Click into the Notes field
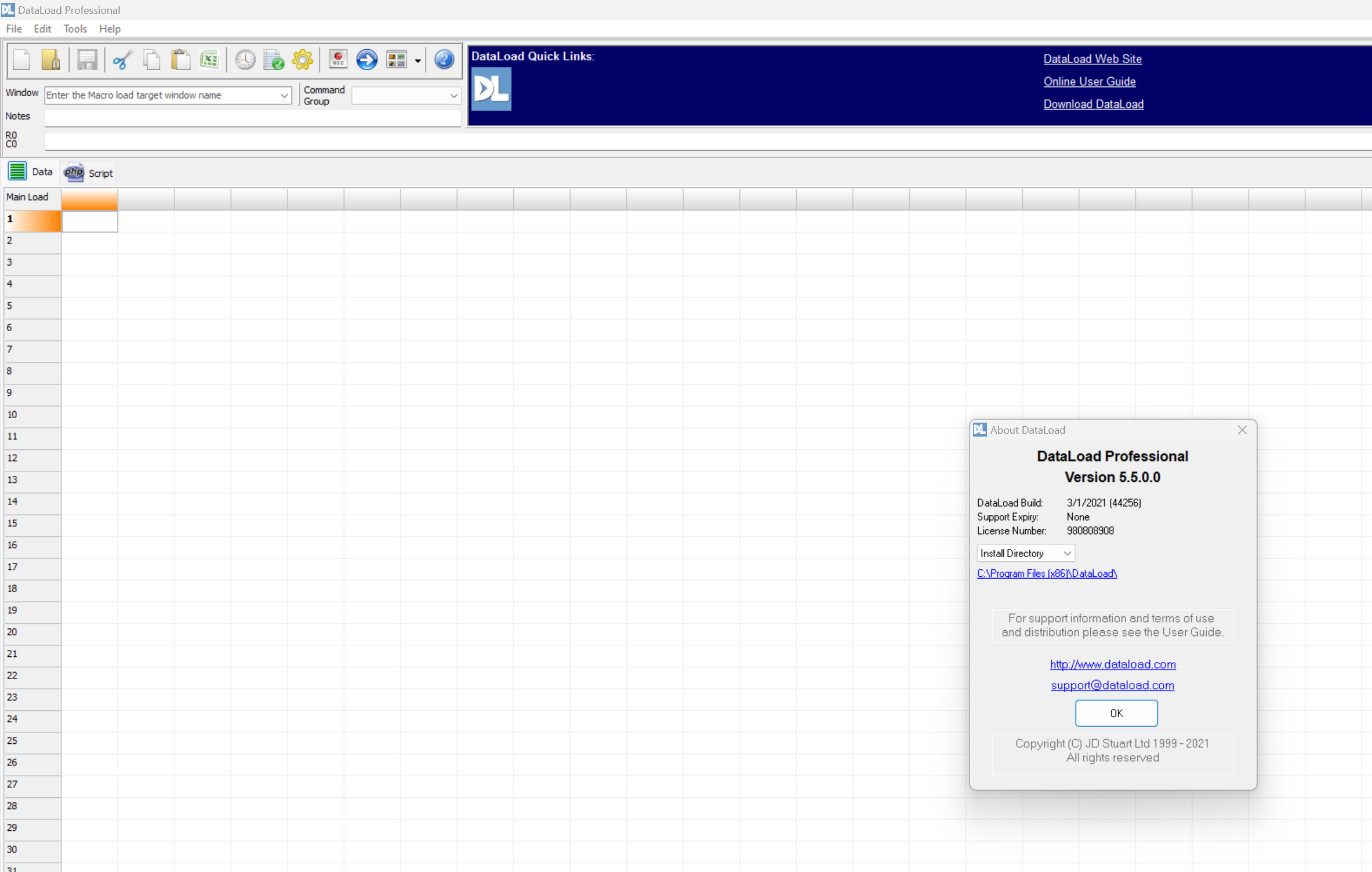 [253, 118]
